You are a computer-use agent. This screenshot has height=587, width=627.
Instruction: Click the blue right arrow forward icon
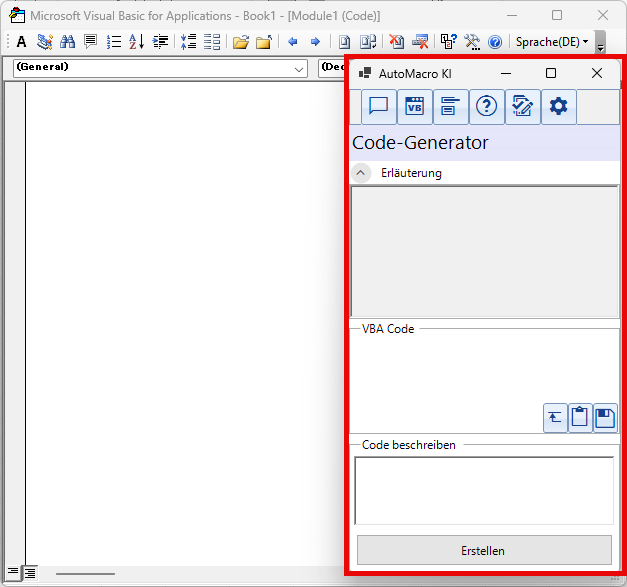315,42
